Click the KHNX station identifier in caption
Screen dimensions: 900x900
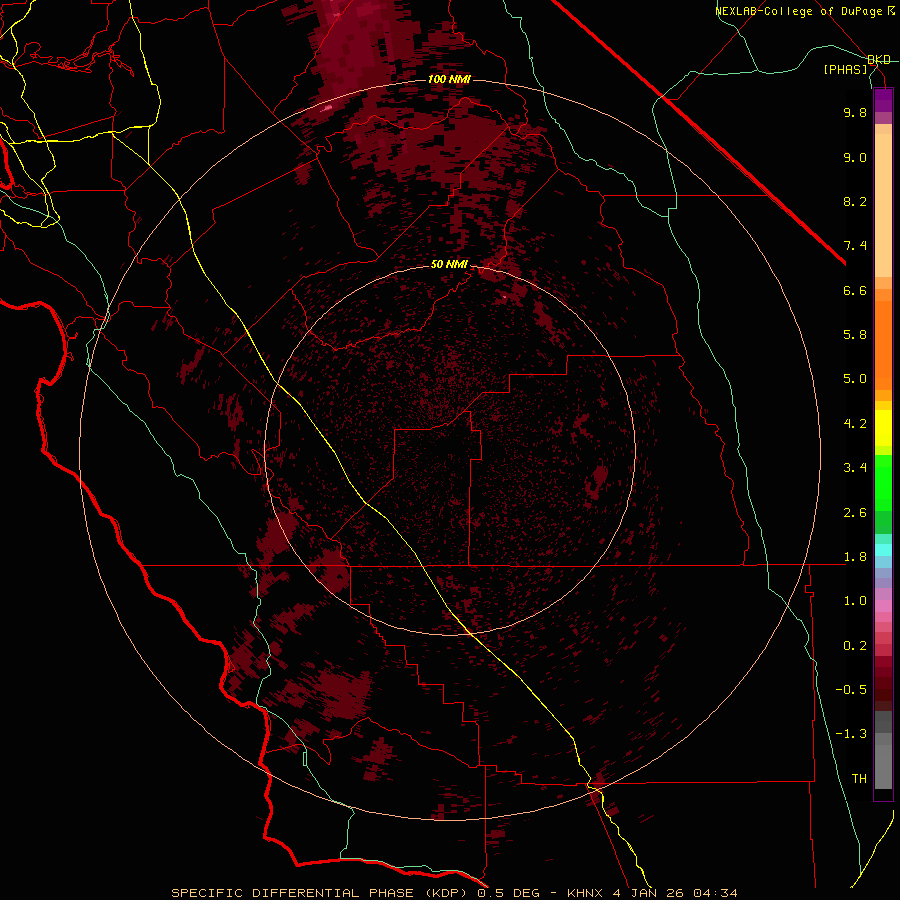click(x=585, y=893)
